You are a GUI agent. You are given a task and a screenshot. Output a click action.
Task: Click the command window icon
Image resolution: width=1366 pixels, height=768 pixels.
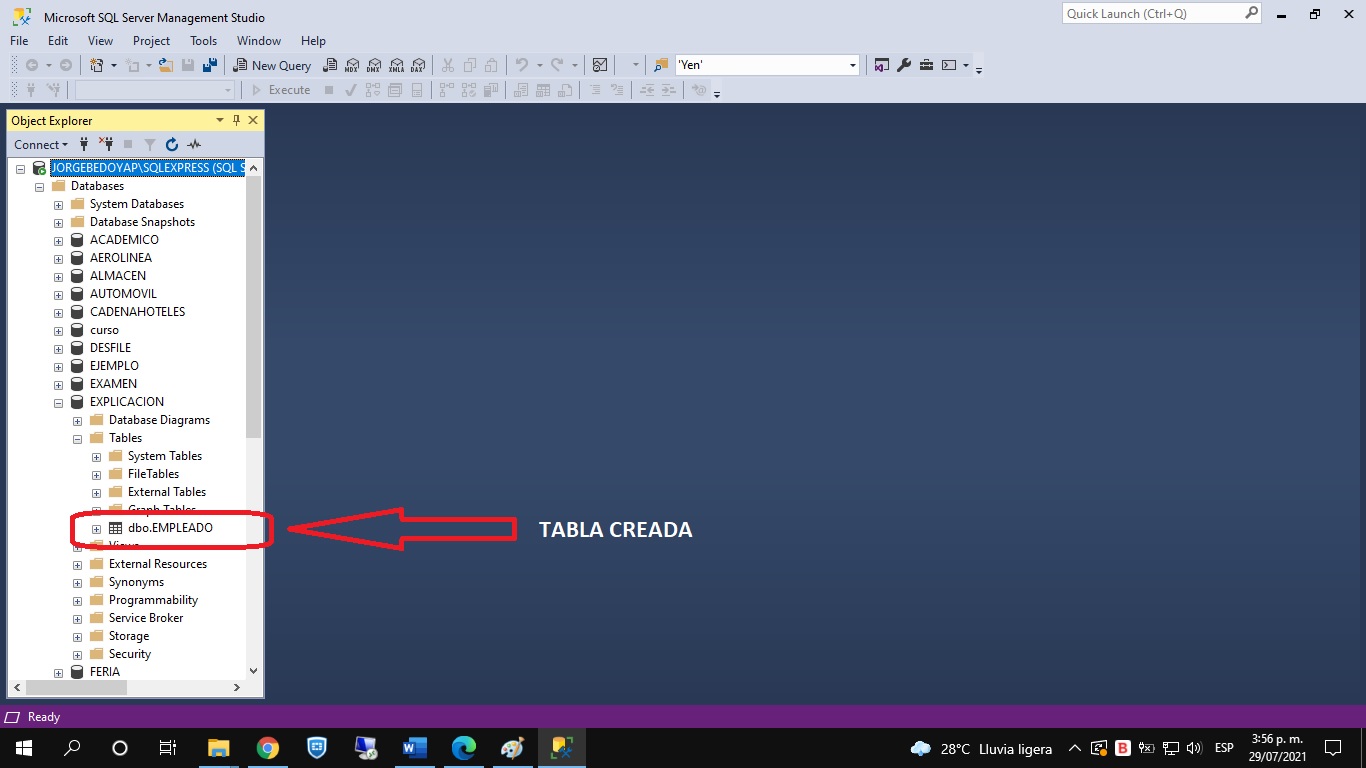pyautogui.click(x=949, y=65)
